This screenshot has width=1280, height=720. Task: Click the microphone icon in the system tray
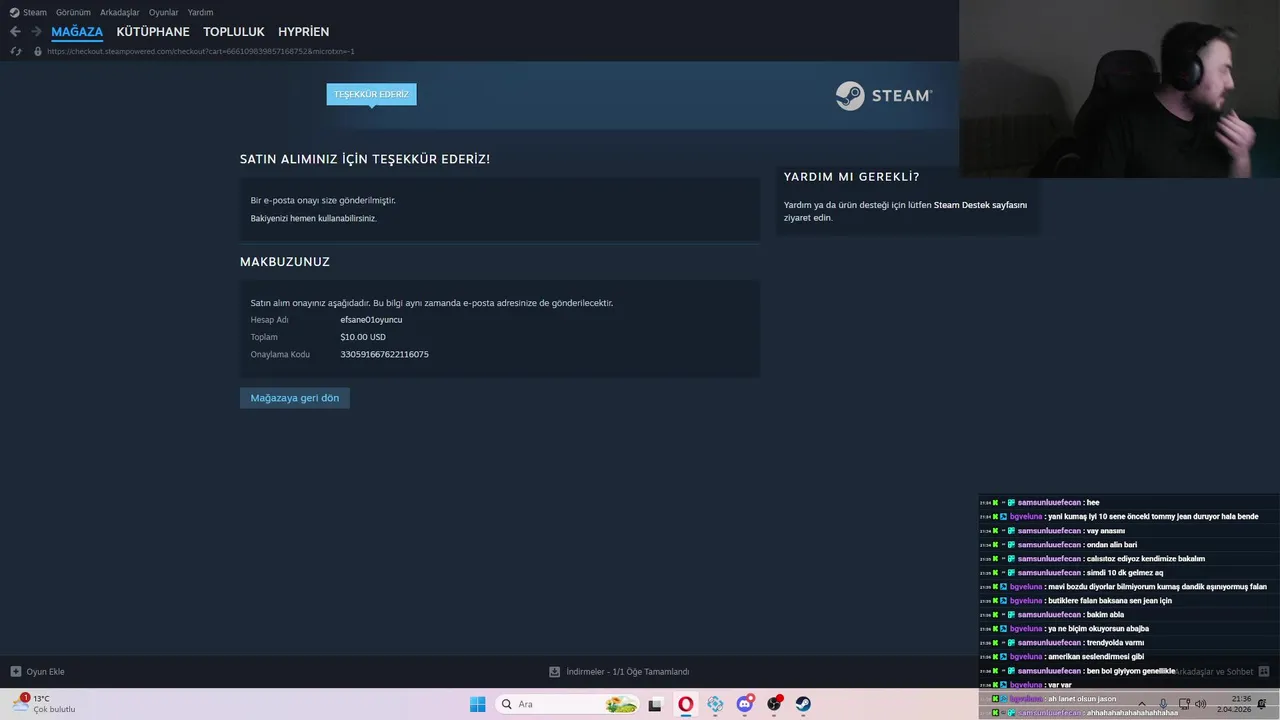1163,704
